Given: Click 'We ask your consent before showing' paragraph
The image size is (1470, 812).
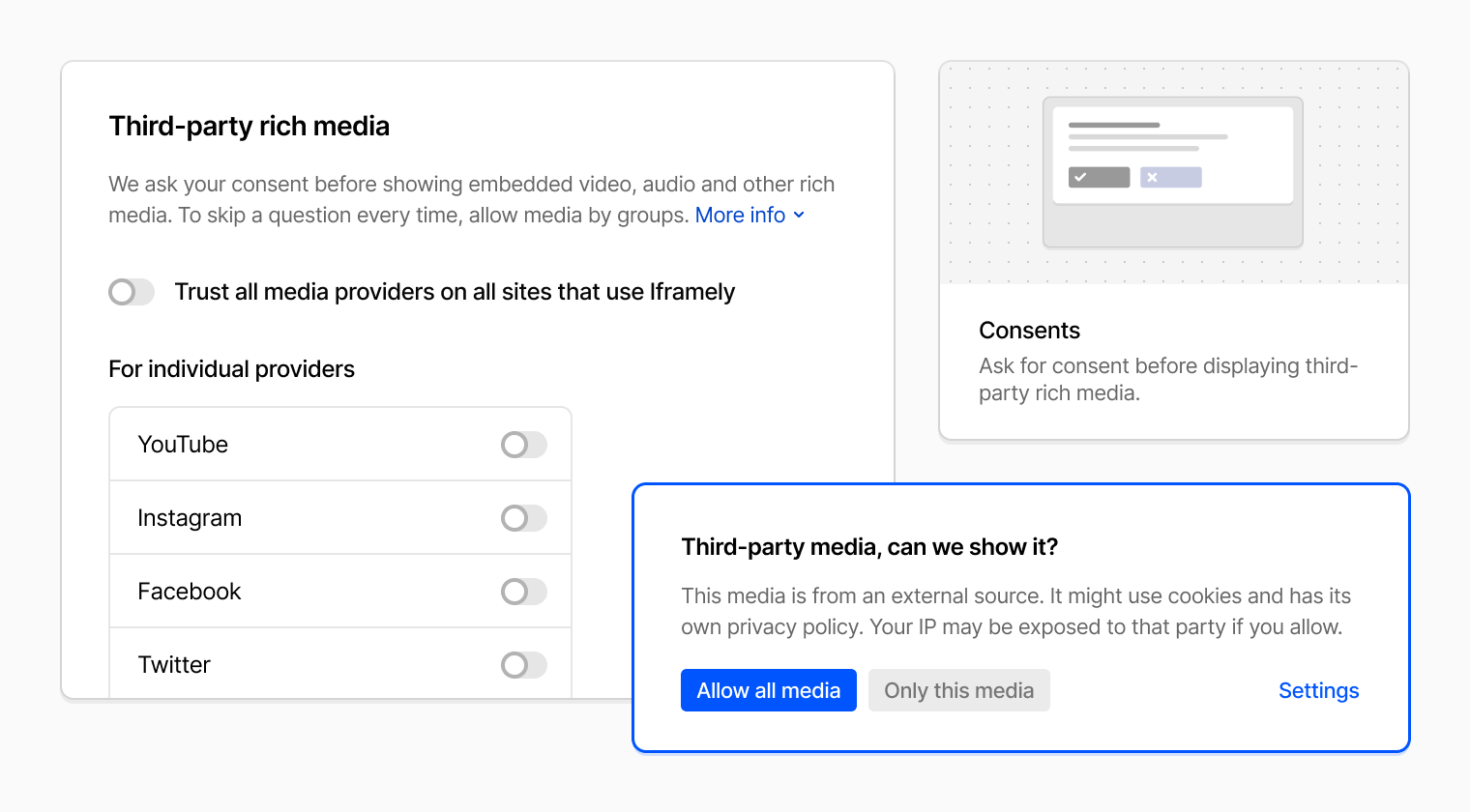Looking at the screenshot, I should [471, 199].
